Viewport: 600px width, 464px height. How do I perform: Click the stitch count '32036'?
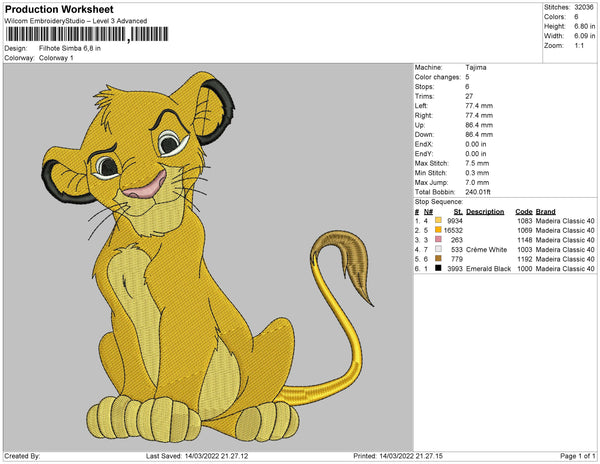click(584, 7)
